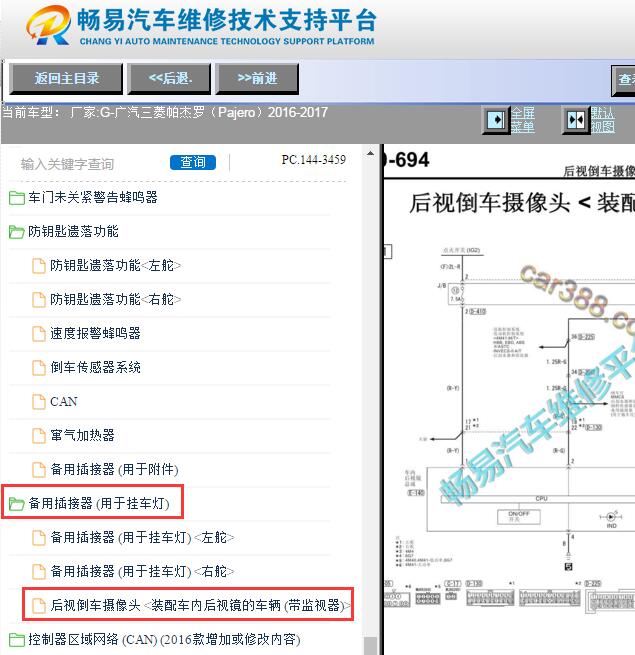The width and height of the screenshot is (635, 655).
Task: Open the 车门未关紧警告蜂鸣器 tree entry
Action: pos(93,197)
